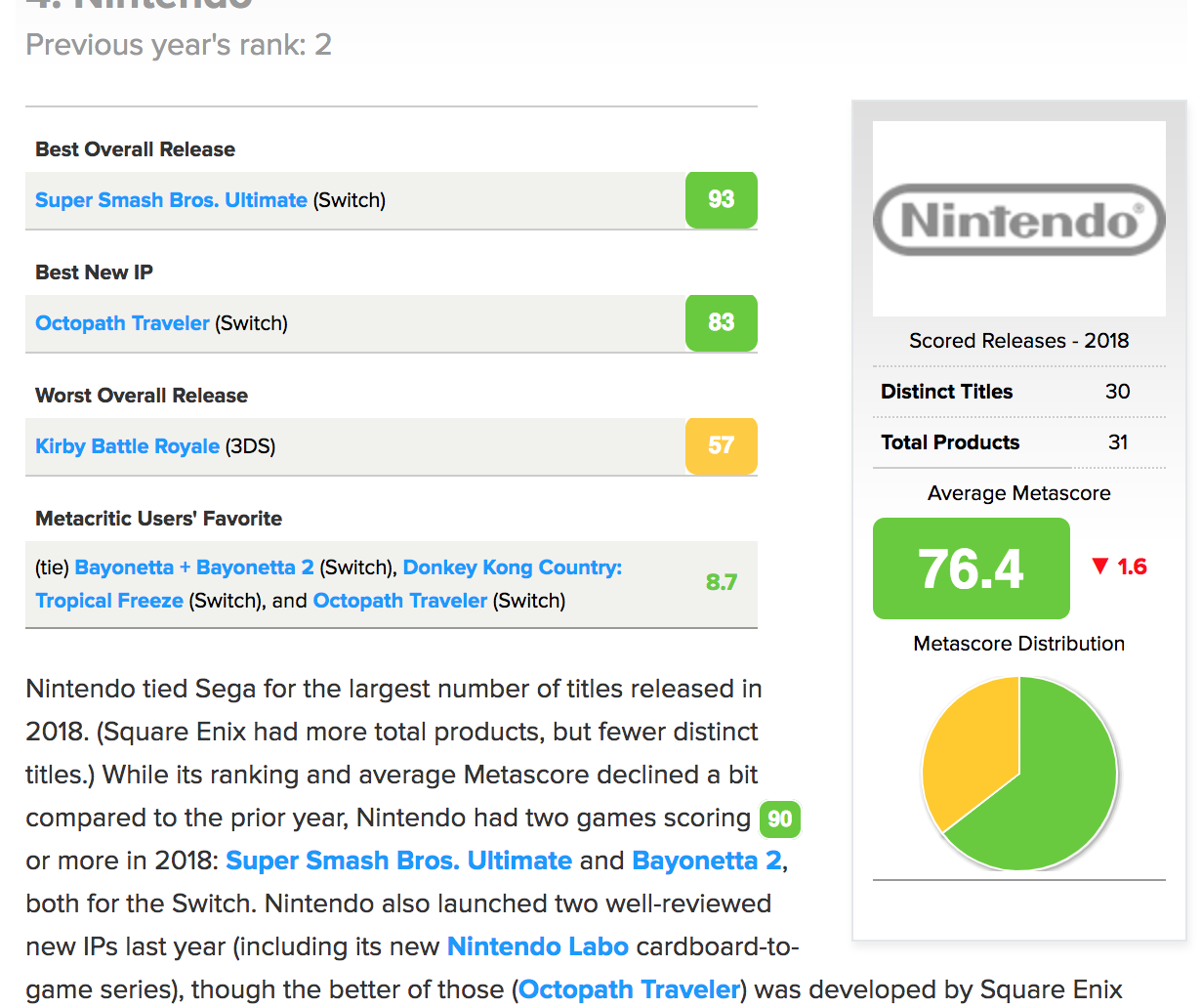Open Super Smash Bros. Ultimate in Best Overall Release

pyautogui.click(x=171, y=200)
